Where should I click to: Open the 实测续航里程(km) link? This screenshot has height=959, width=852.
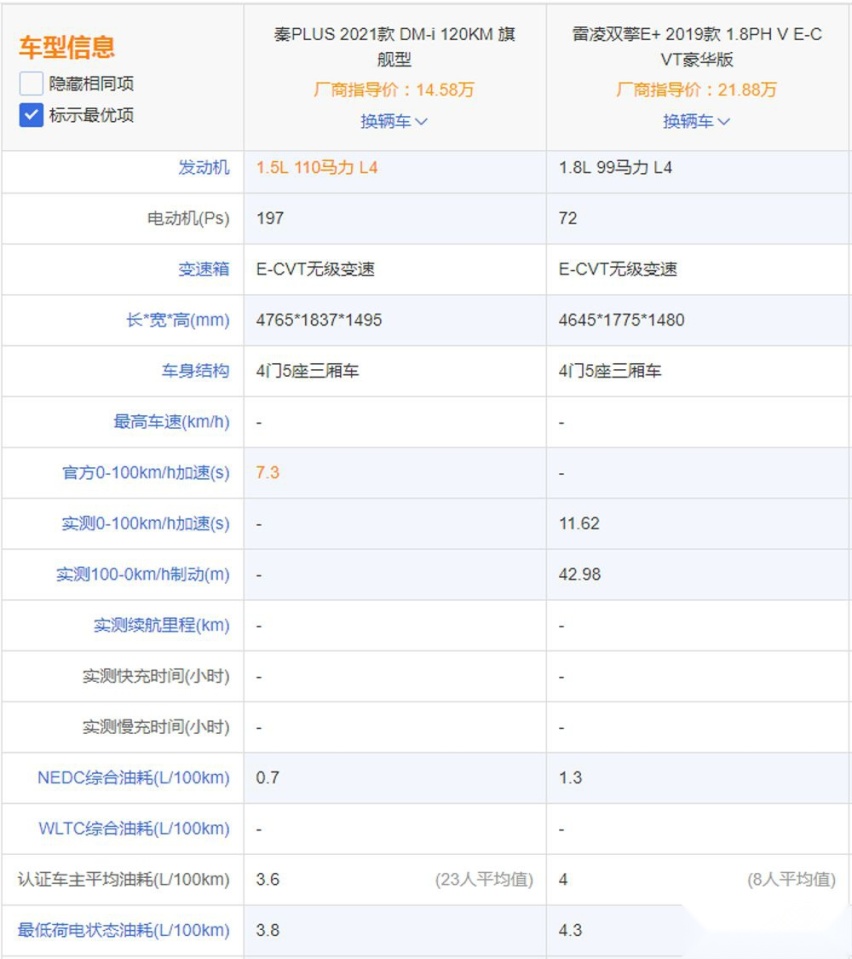pos(161,625)
